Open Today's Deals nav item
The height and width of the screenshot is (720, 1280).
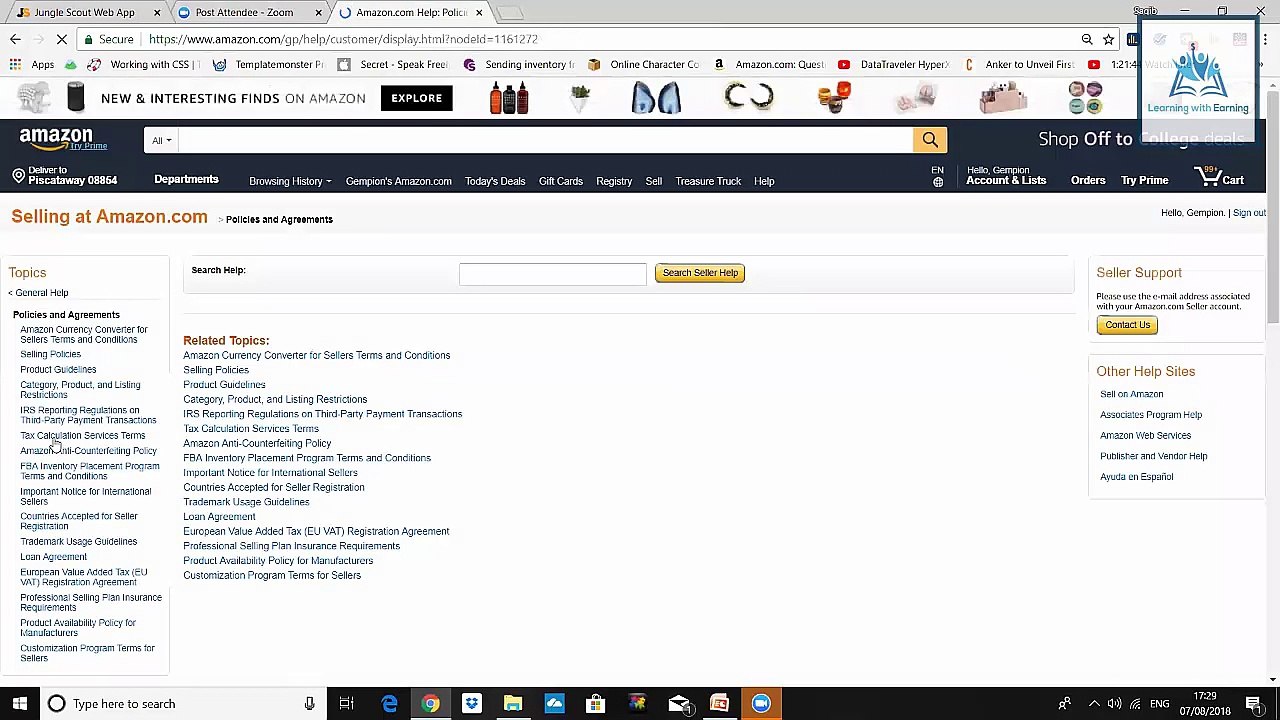pos(495,181)
